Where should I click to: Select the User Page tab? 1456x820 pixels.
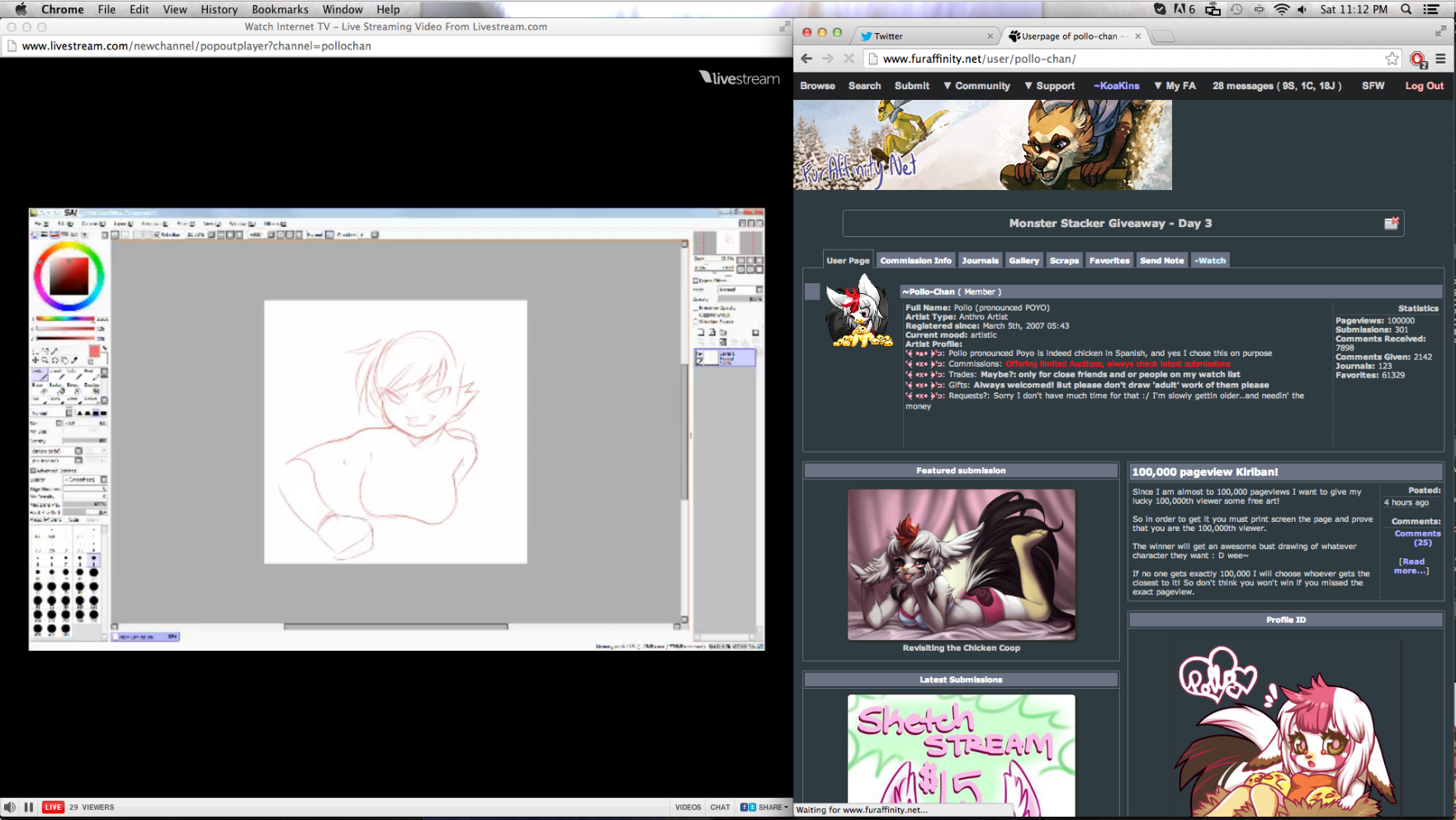pyautogui.click(x=848, y=260)
